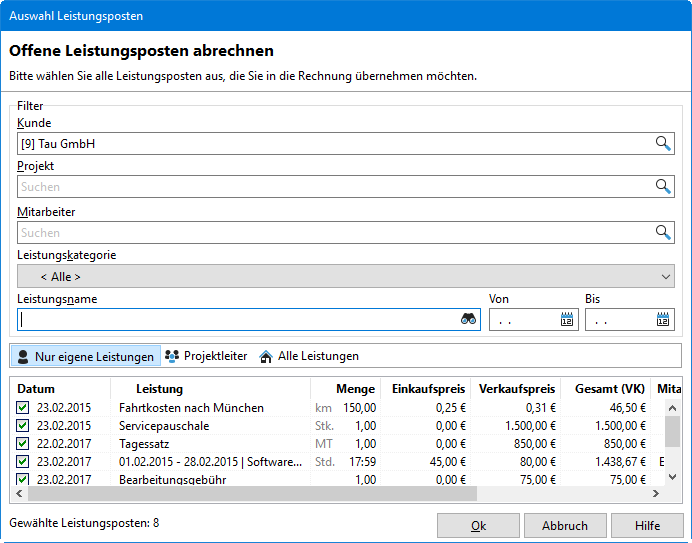Click binoculars icon in Leistungsname field

coord(468,320)
